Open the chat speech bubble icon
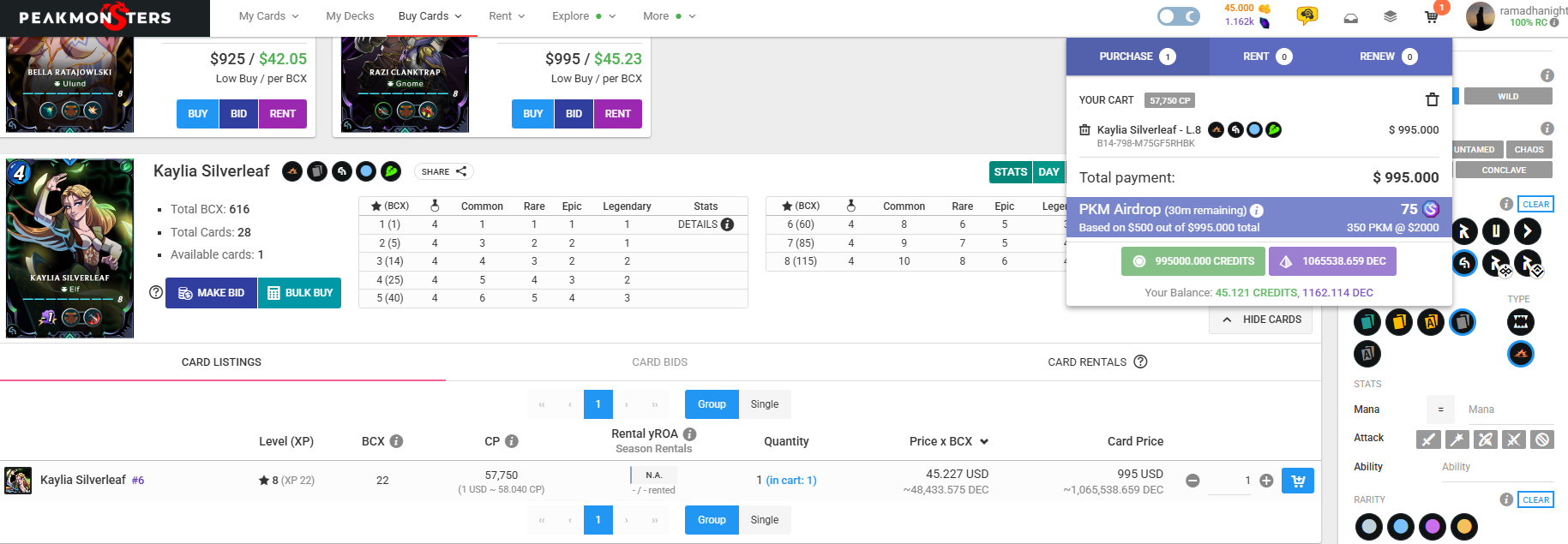1568x544 pixels. click(1307, 16)
